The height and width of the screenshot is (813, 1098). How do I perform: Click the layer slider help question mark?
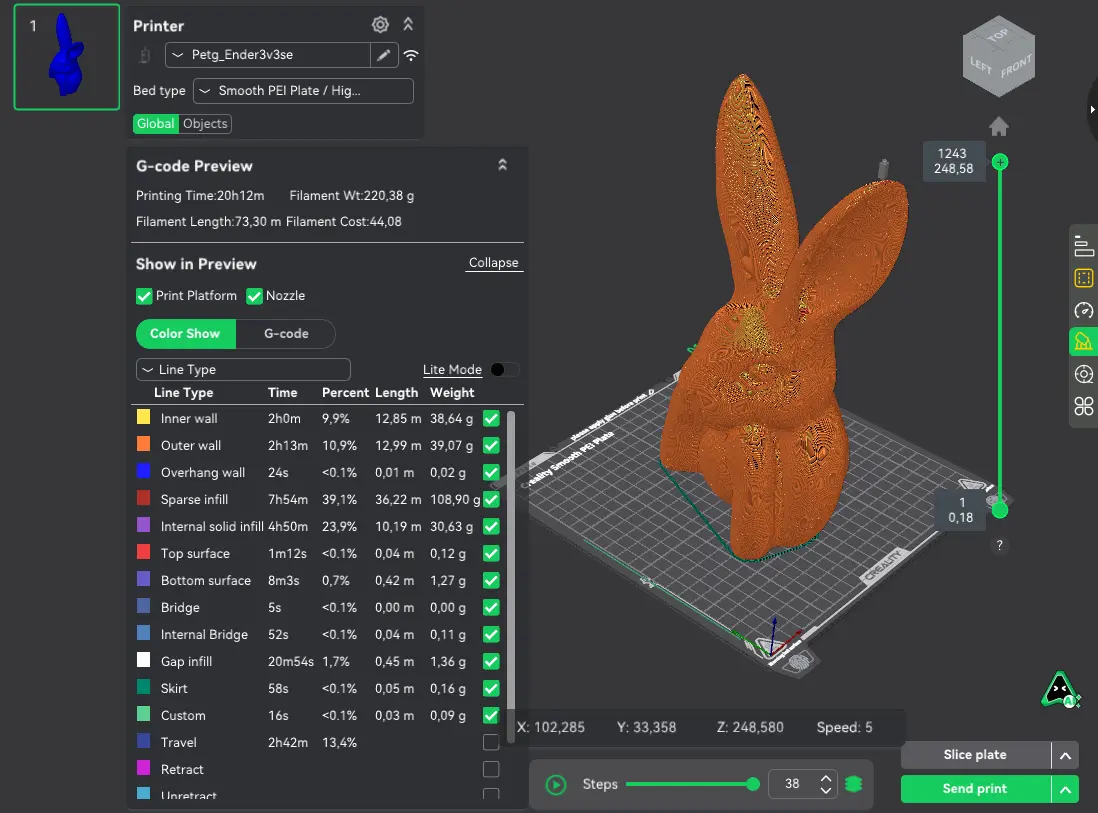[999, 545]
